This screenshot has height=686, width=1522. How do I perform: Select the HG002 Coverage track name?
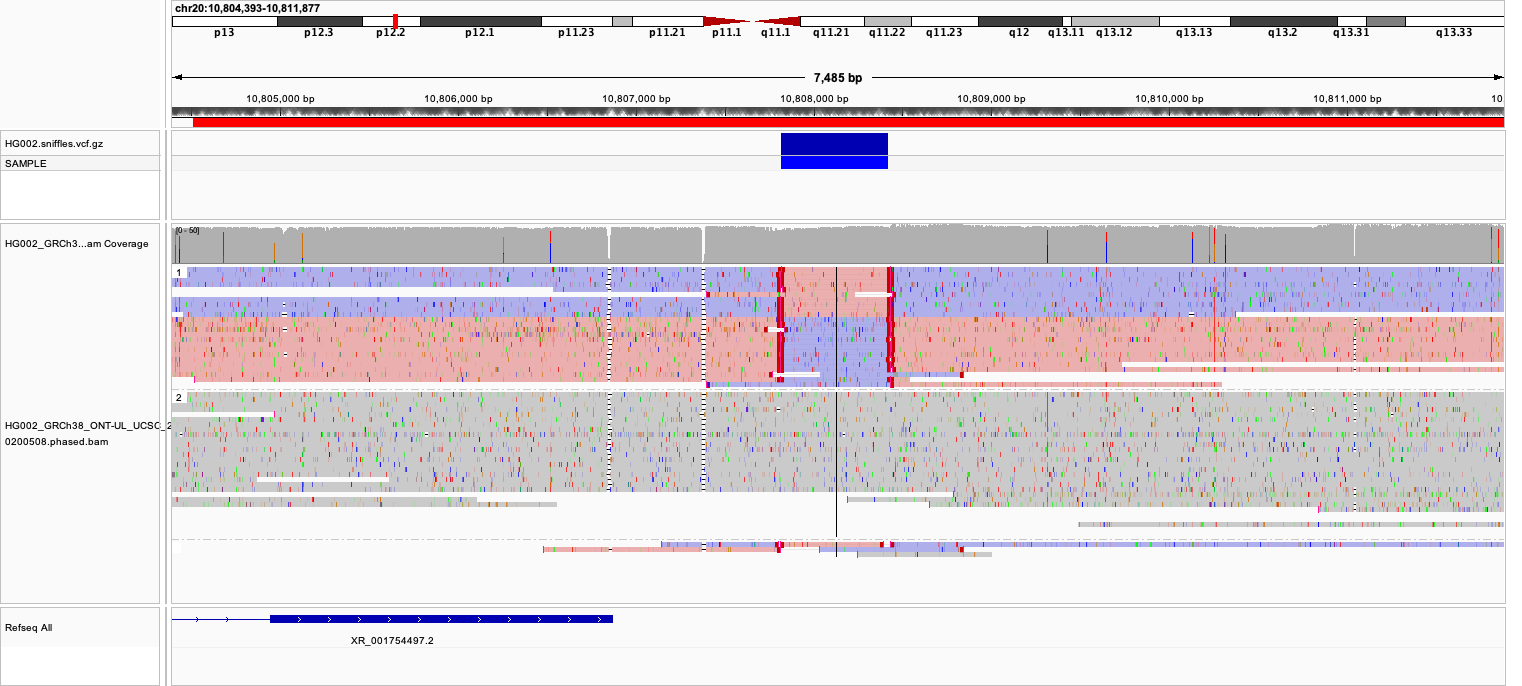point(77,244)
